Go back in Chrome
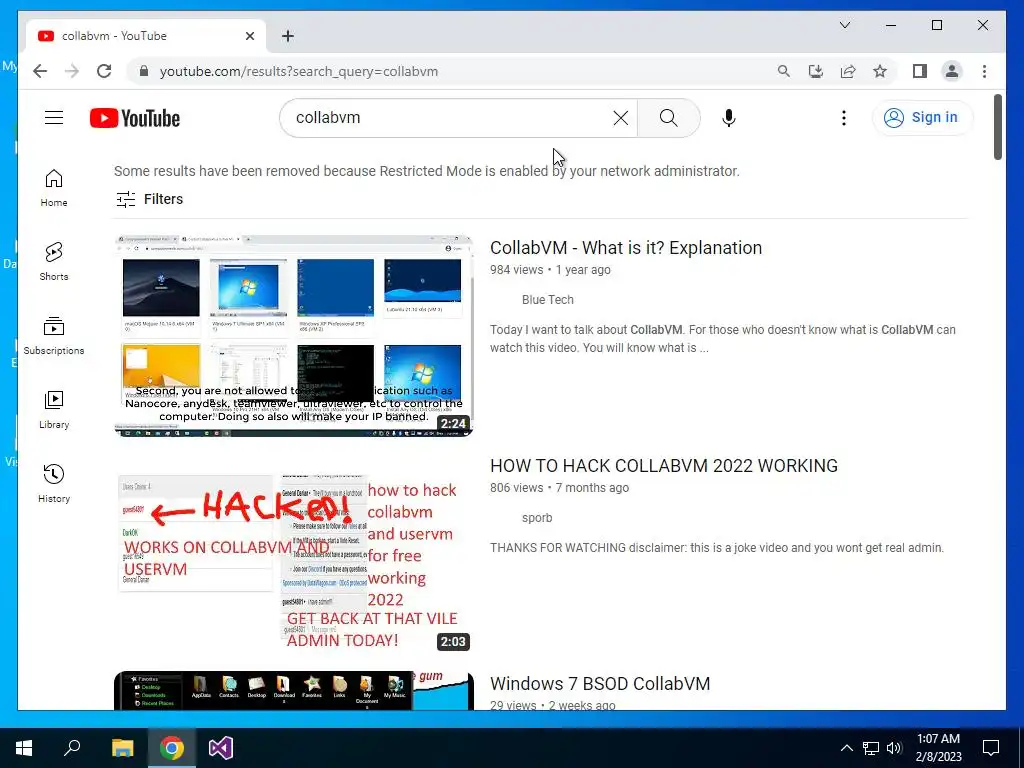The image size is (1024, 768). 40,71
